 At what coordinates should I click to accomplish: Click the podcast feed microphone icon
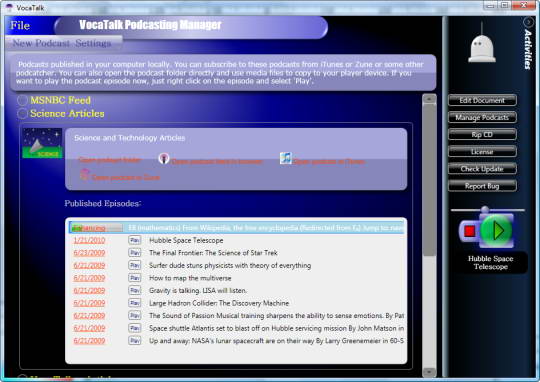click(164, 159)
